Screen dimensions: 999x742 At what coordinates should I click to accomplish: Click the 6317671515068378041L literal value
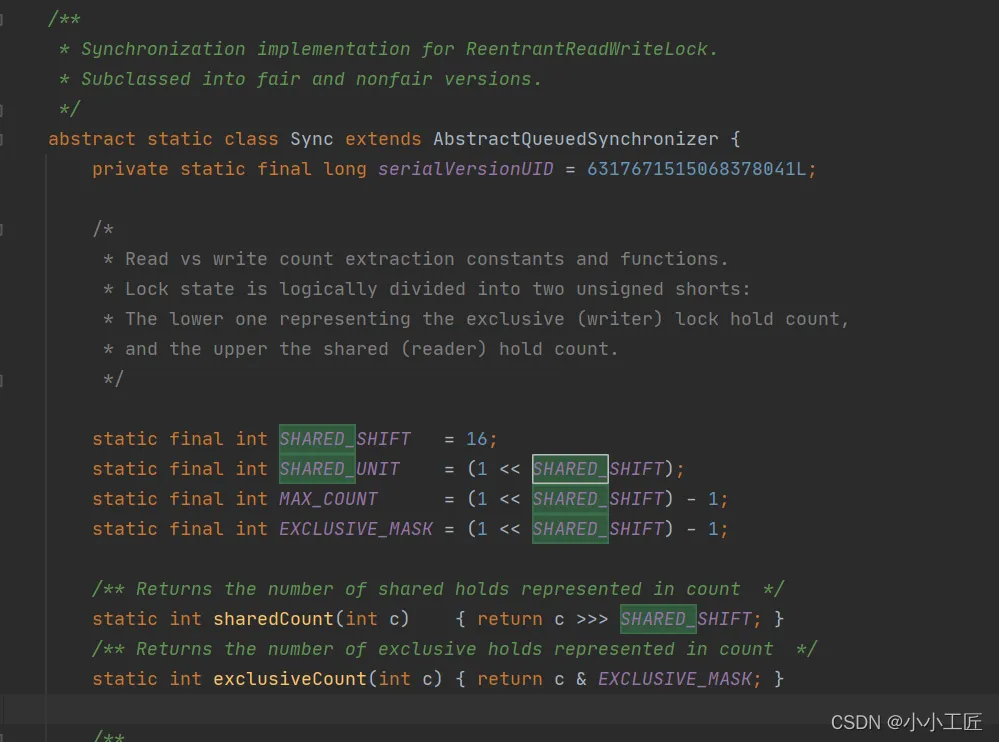coord(696,169)
